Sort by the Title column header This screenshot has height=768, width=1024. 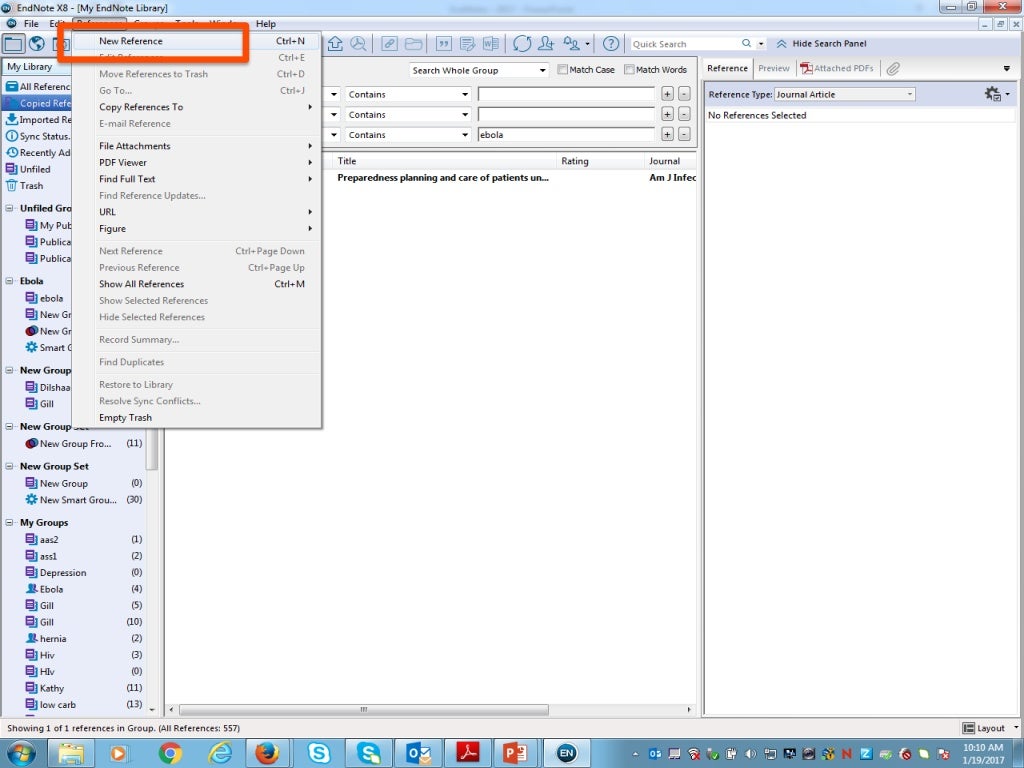(x=444, y=161)
